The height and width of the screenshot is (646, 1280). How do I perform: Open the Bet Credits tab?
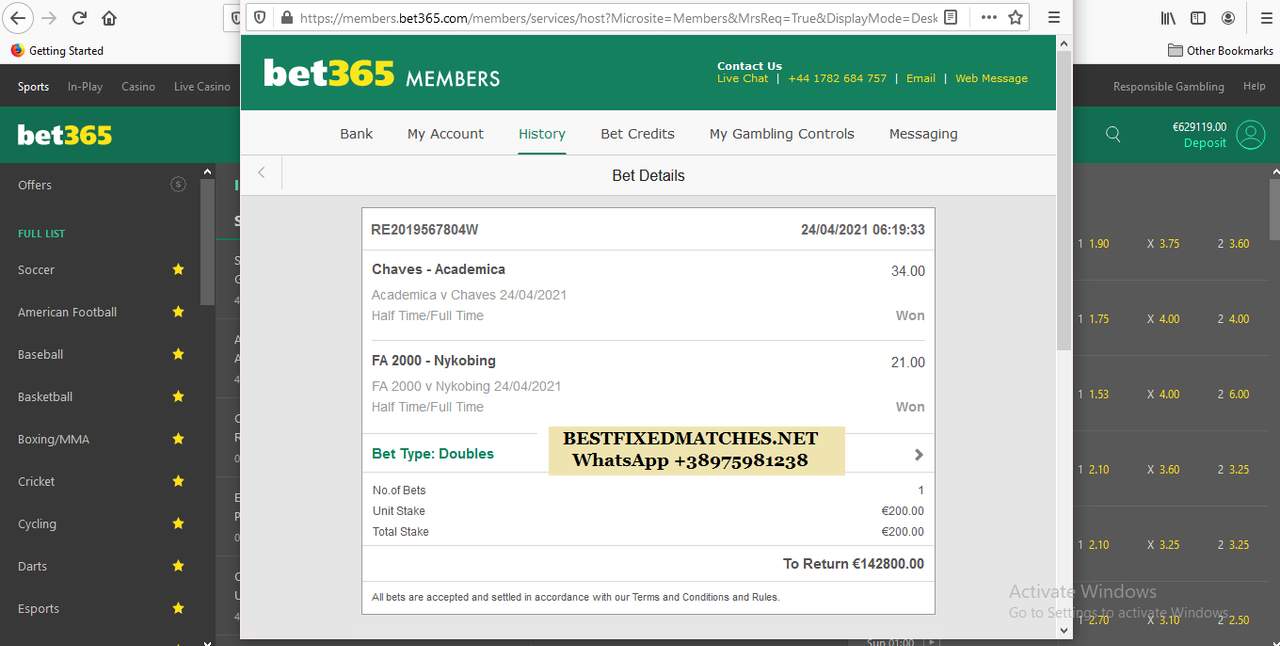coord(637,133)
